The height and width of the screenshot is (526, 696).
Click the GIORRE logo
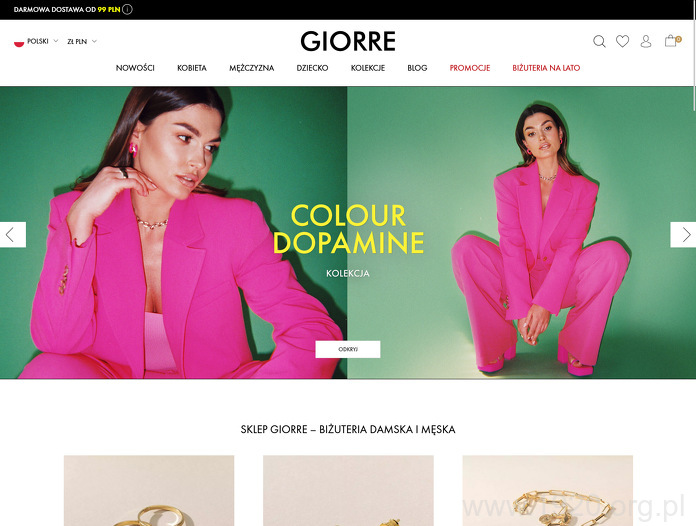point(348,41)
